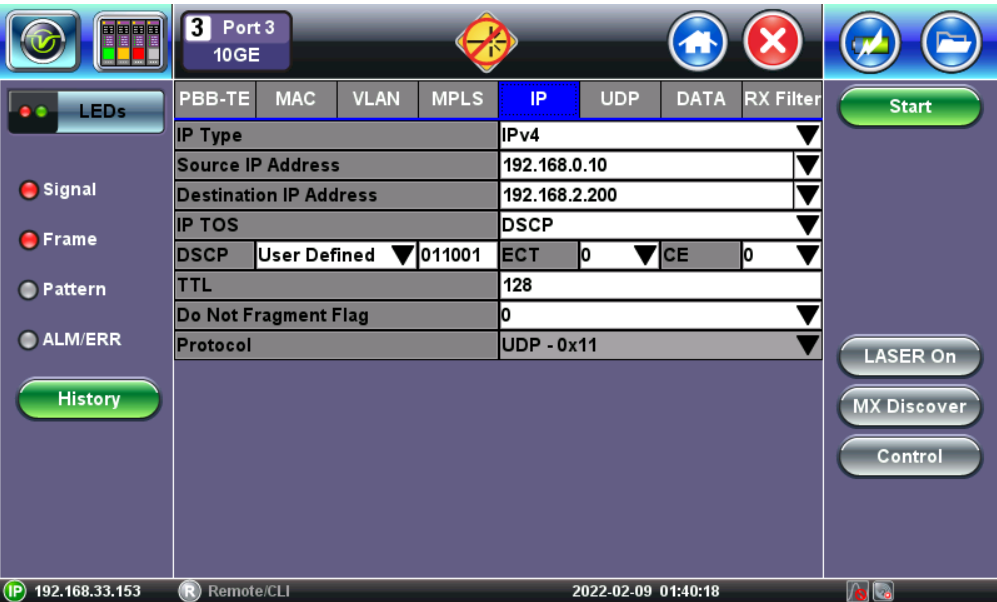Open the file folder manager icon
This screenshot has height=602, width=997.
[952, 43]
